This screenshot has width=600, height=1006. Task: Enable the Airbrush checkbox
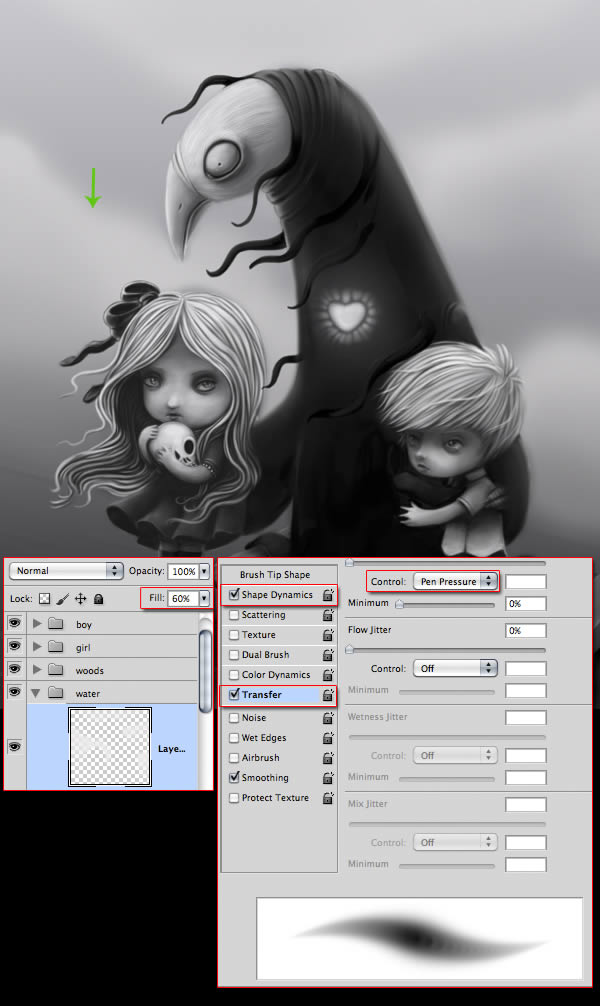pos(234,757)
